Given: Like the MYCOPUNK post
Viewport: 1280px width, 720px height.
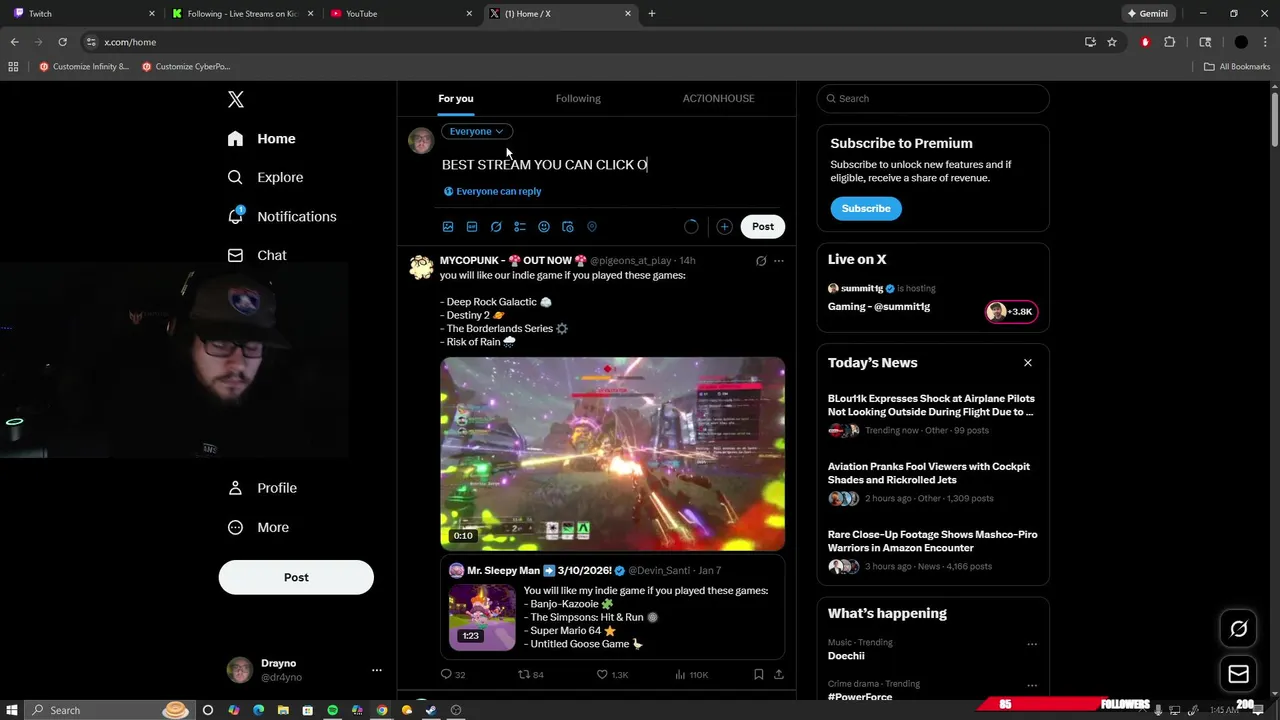Looking at the screenshot, I should pos(612,675).
